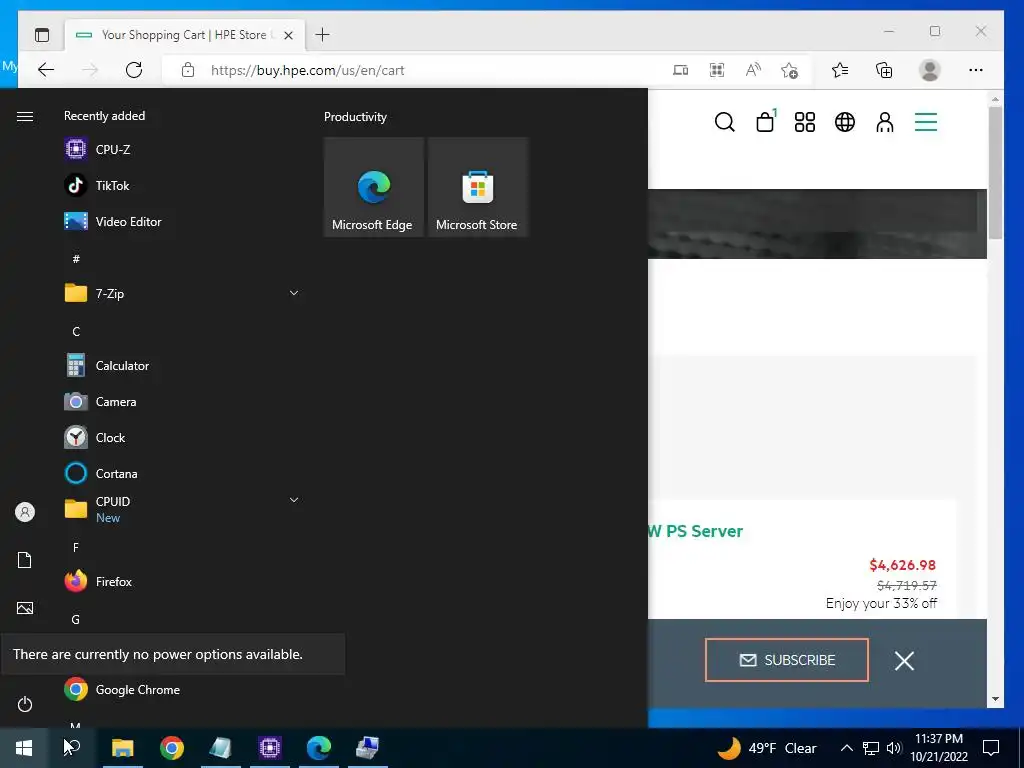Close the Your Shopping Cart tab

[x=289, y=35]
